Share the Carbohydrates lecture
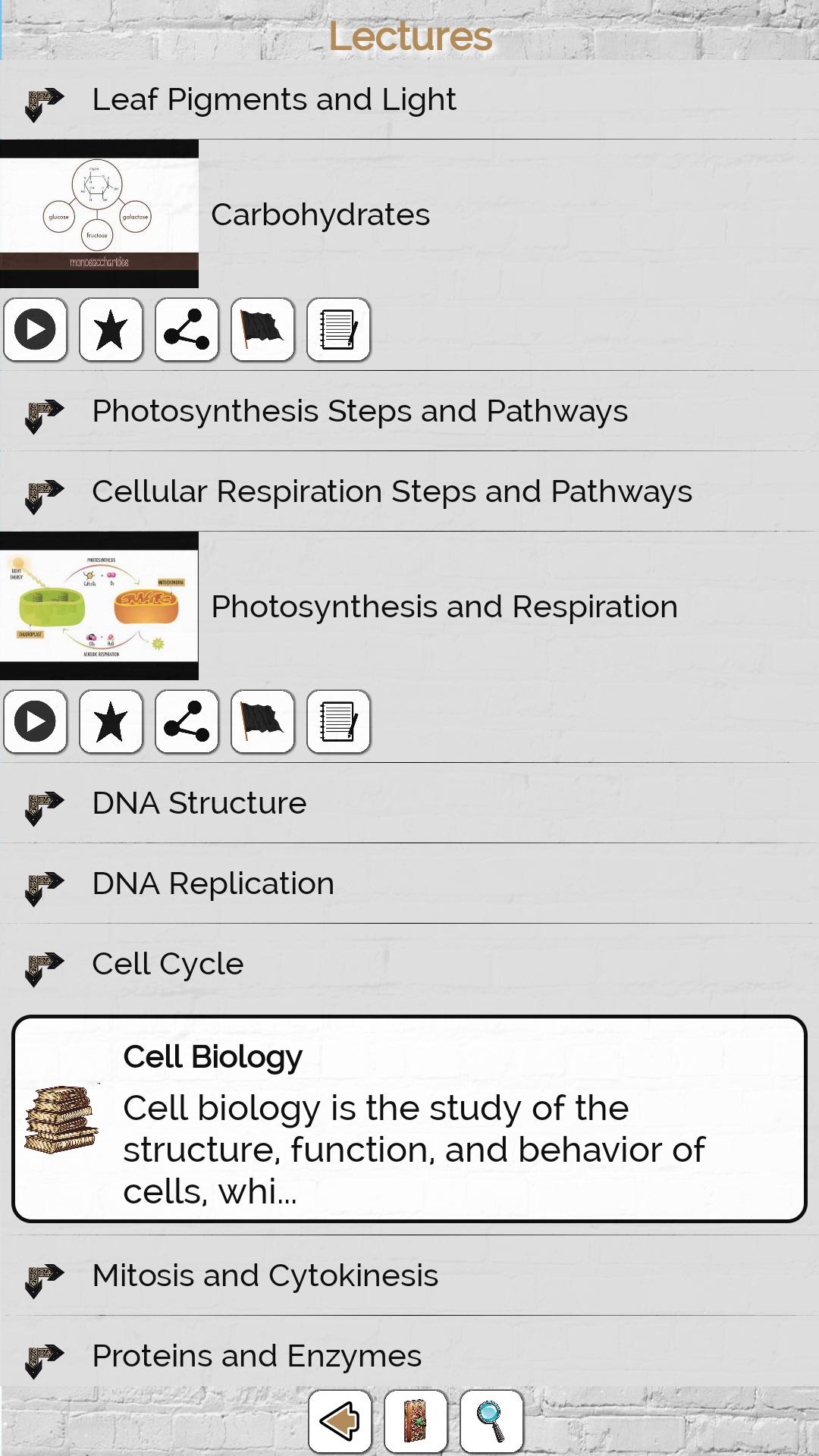The height and width of the screenshot is (1456, 819). 187,330
